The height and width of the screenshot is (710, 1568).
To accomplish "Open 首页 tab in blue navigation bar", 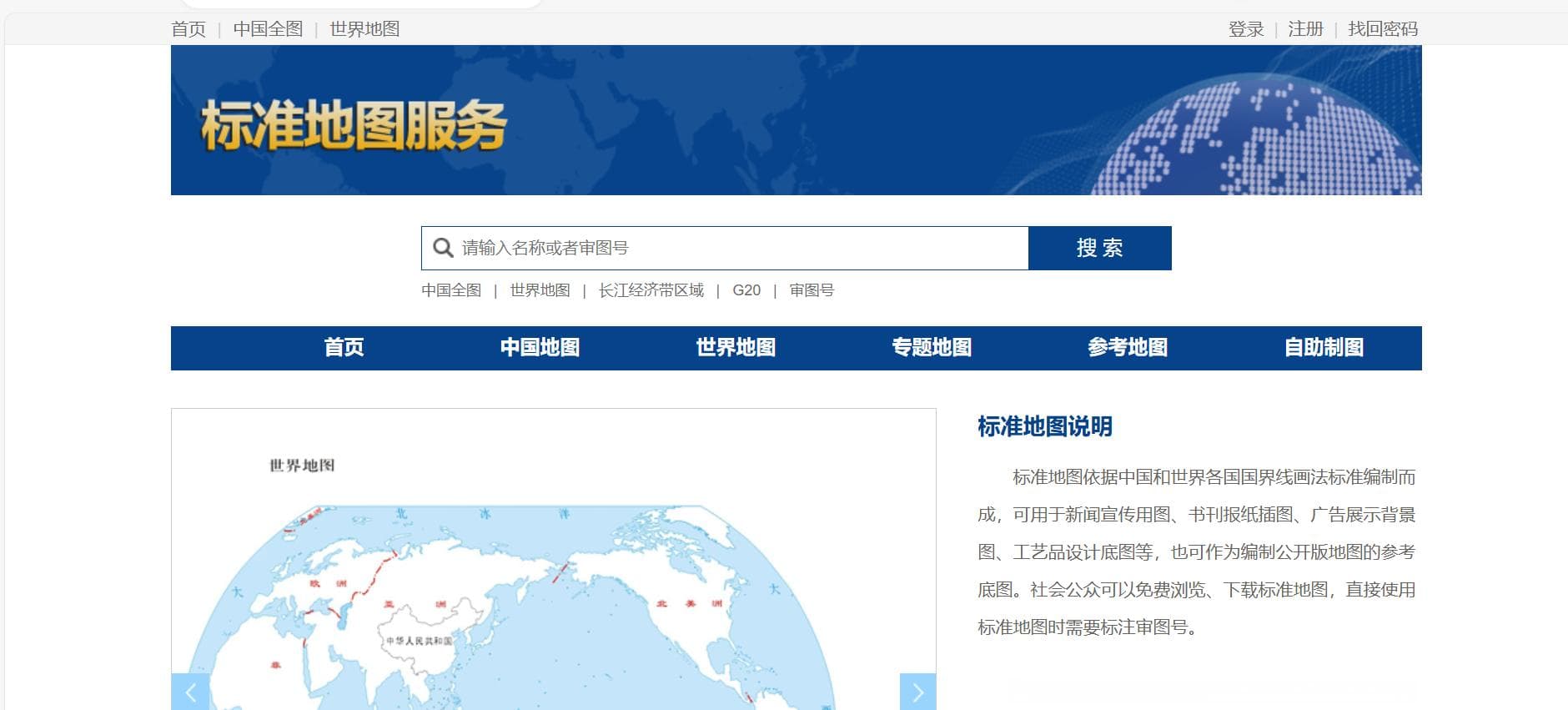I will [344, 348].
